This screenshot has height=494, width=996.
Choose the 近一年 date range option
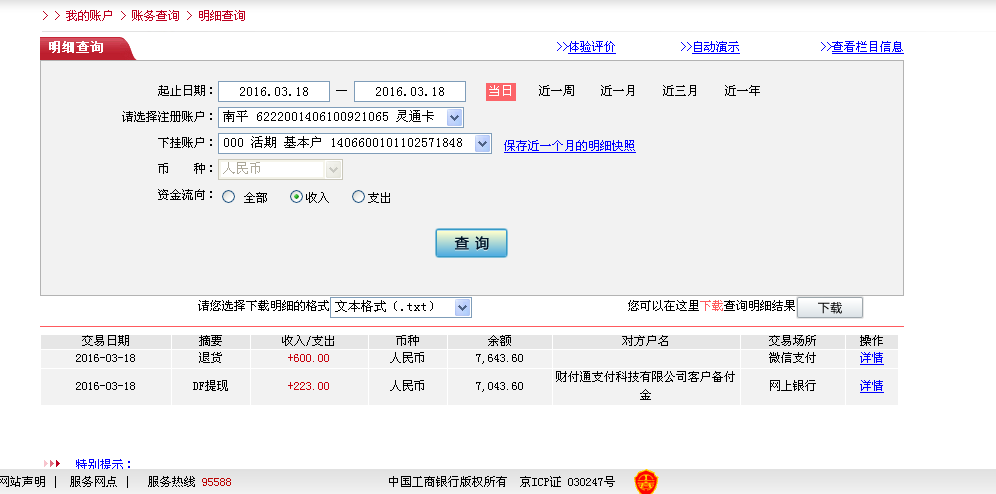pos(742,91)
